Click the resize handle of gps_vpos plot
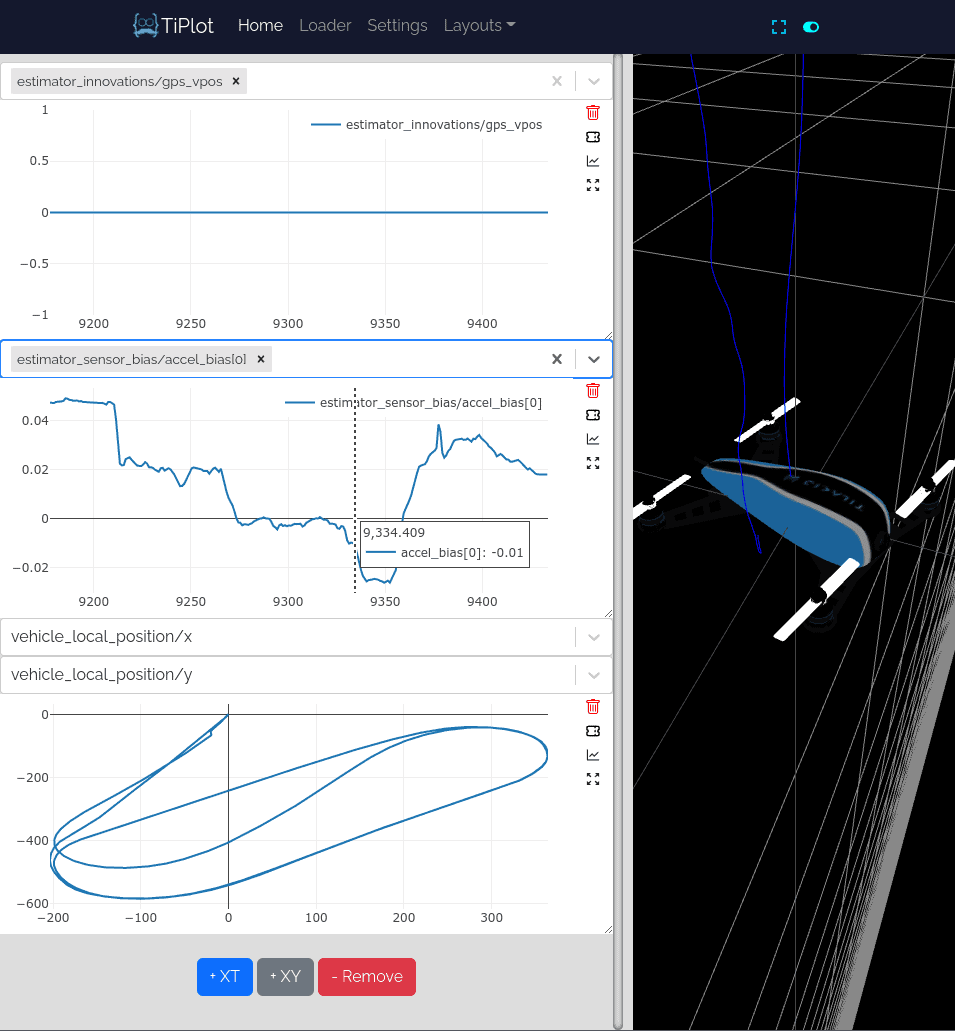This screenshot has height=1031, width=955. pyautogui.click(x=608, y=336)
